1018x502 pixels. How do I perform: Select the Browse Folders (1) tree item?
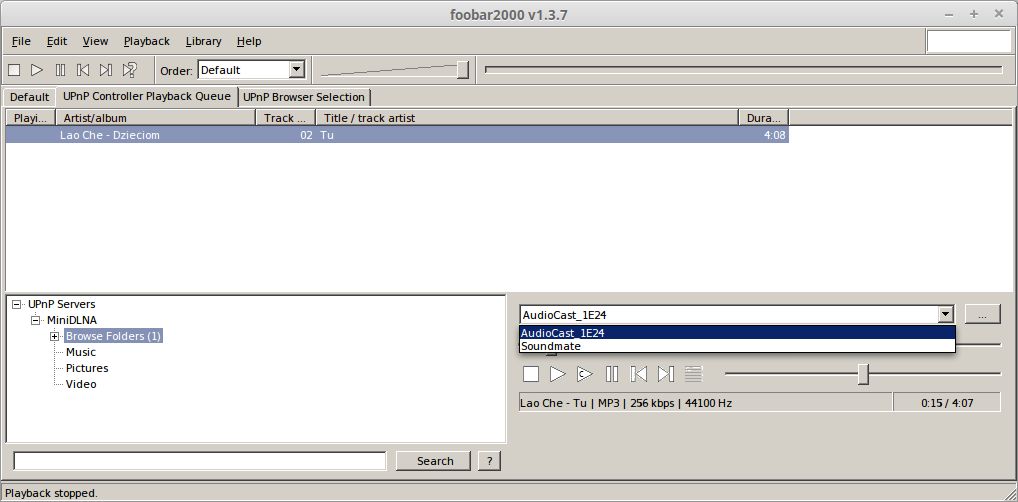pos(113,336)
